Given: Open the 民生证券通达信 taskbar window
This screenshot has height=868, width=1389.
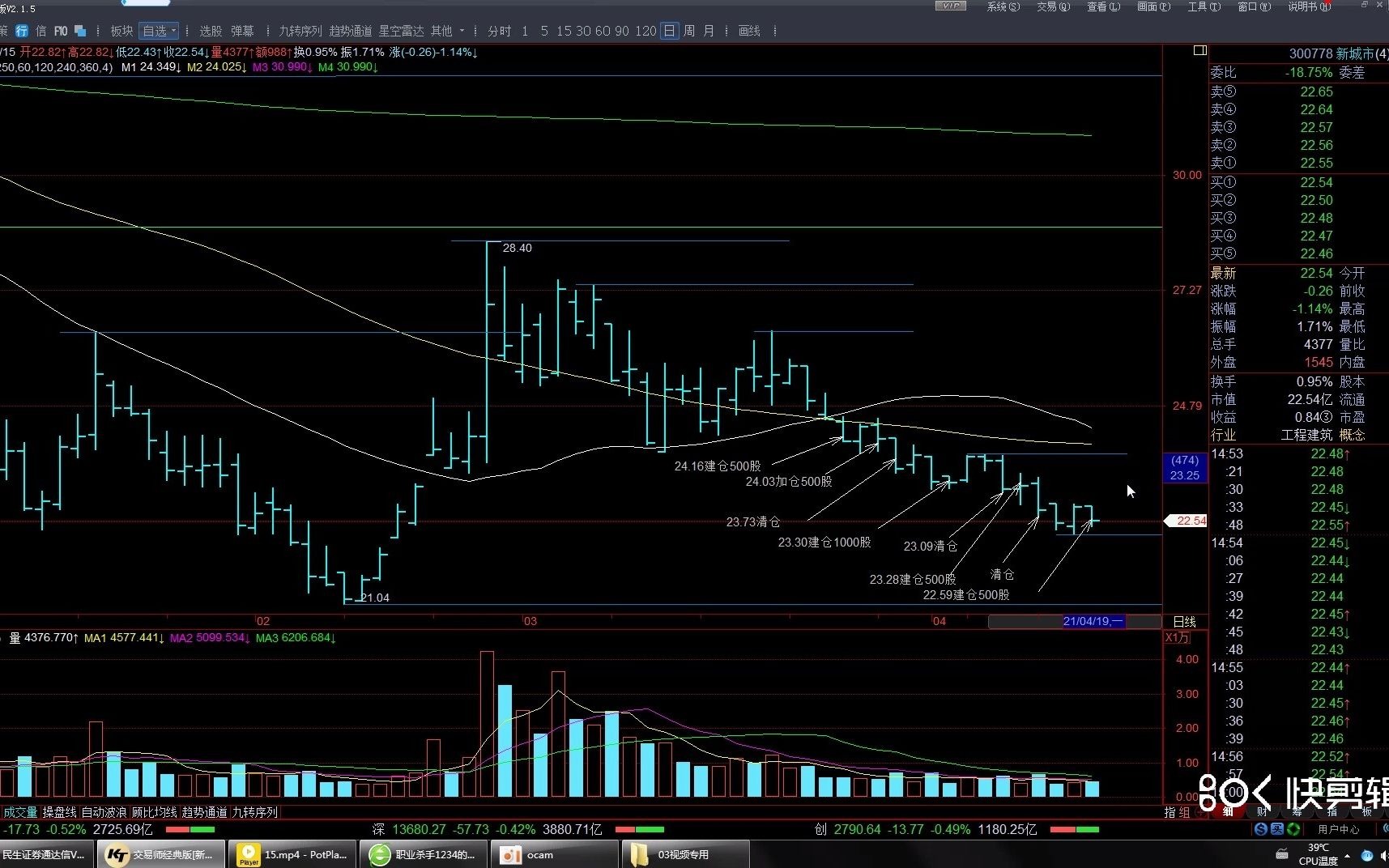Looking at the screenshot, I should click(x=47, y=854).
